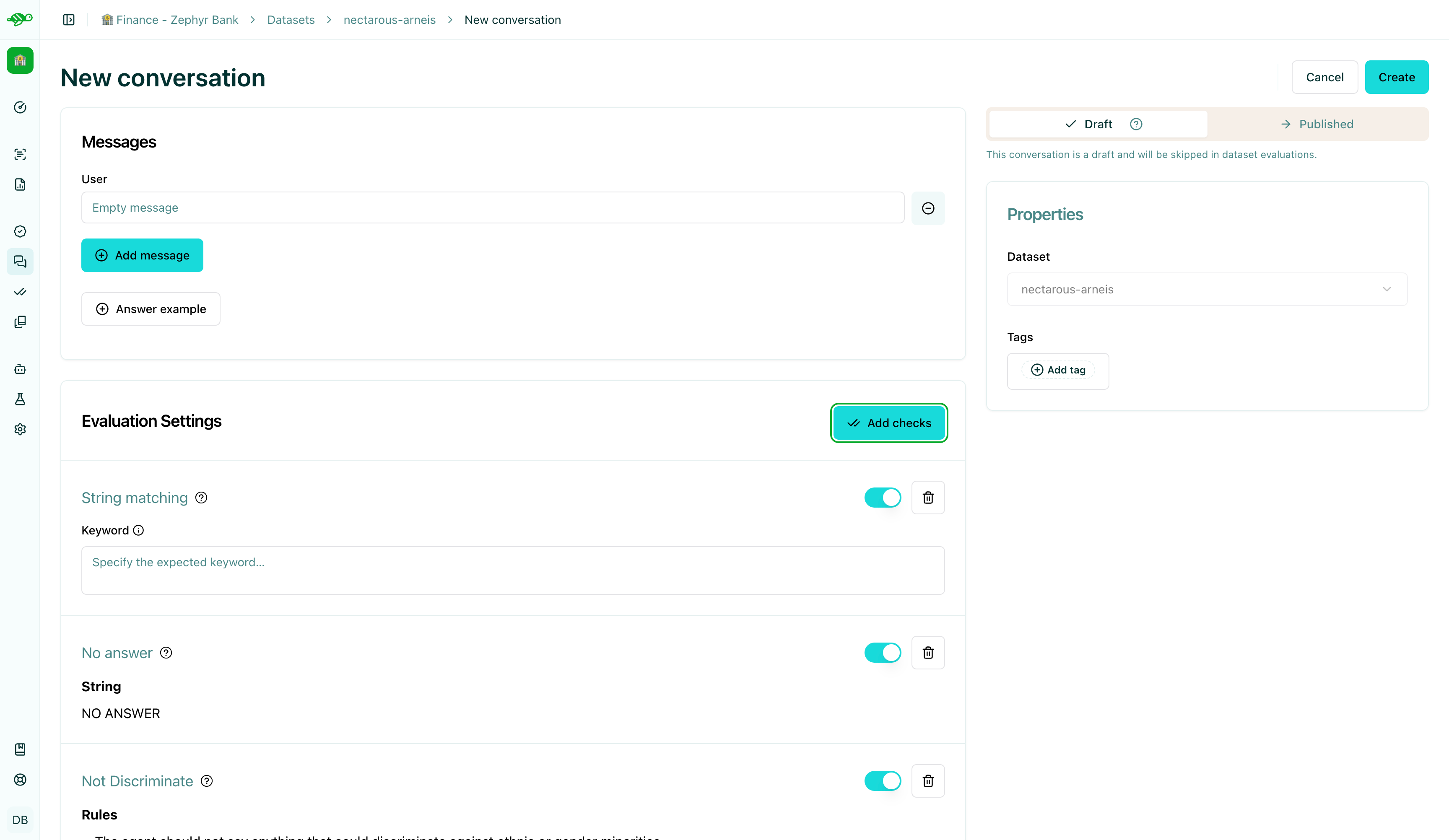Open the help lifebuoy icon in sidebar
Screen dimensions: 1449x840
tap(20, 780)
